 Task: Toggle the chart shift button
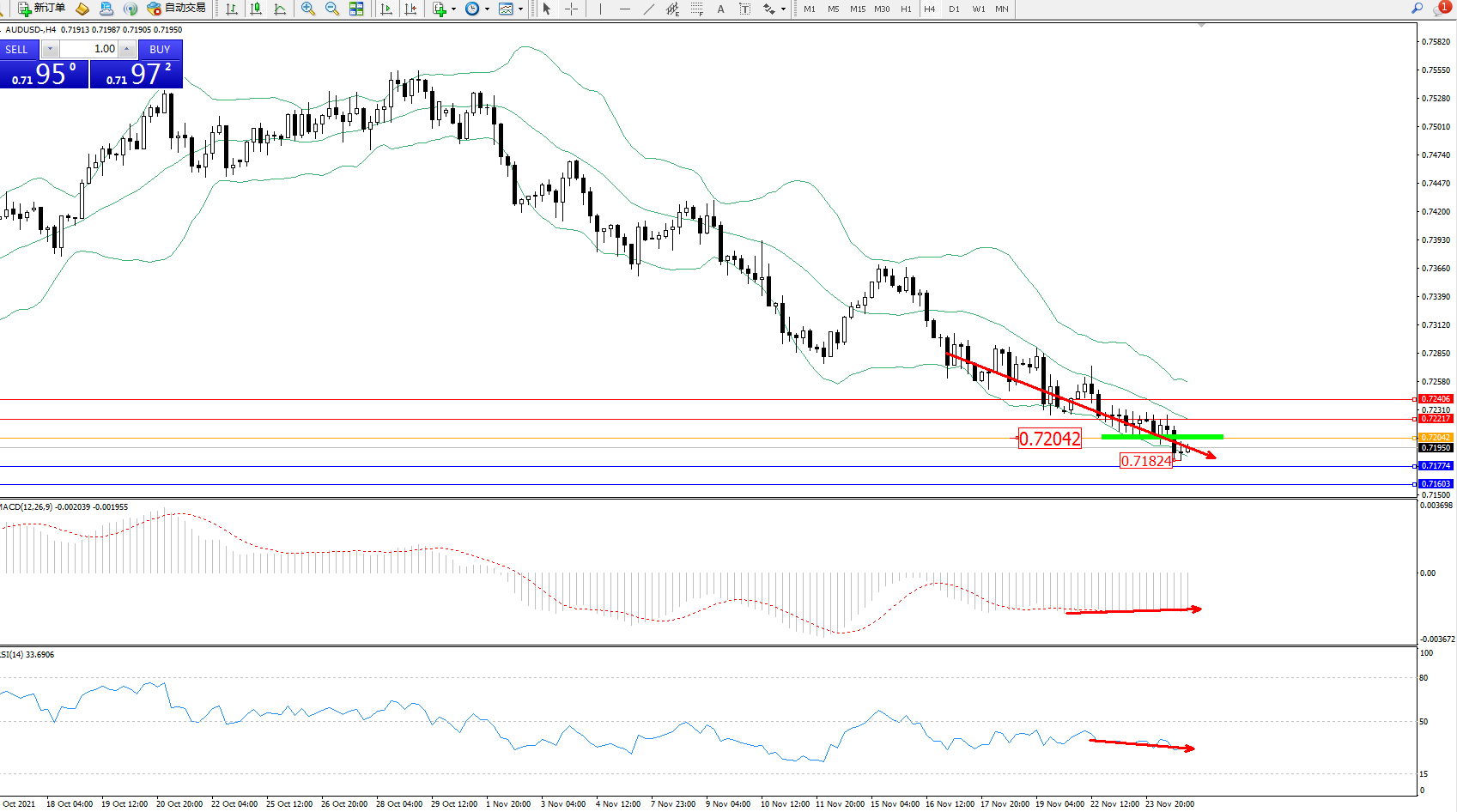pyautogui.click(x=411, y=9)
